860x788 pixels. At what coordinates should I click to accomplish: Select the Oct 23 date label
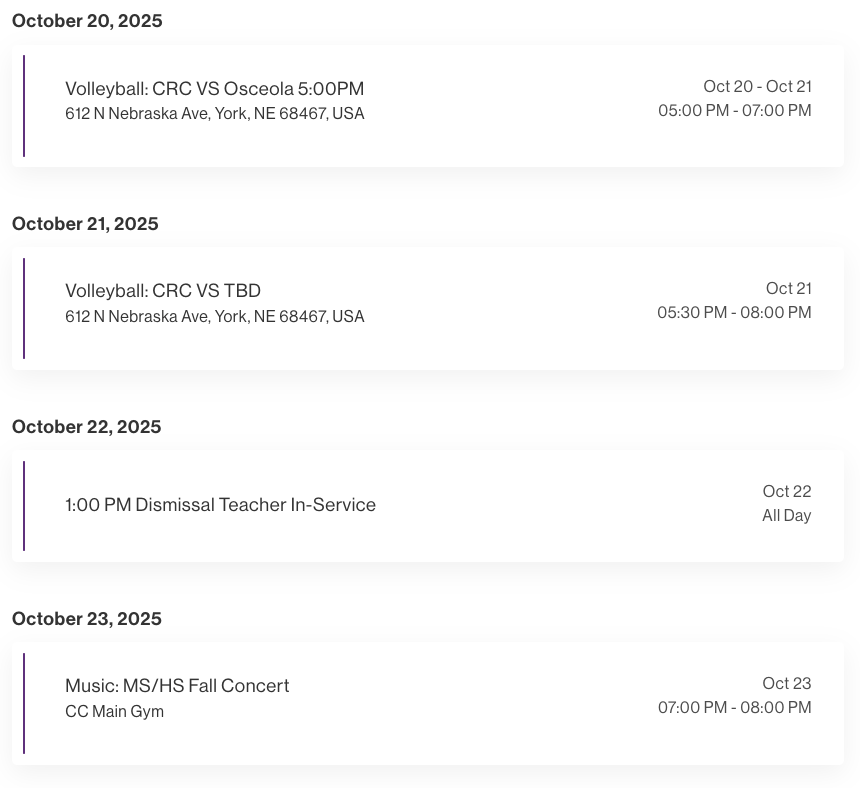(x=786, y=684)
